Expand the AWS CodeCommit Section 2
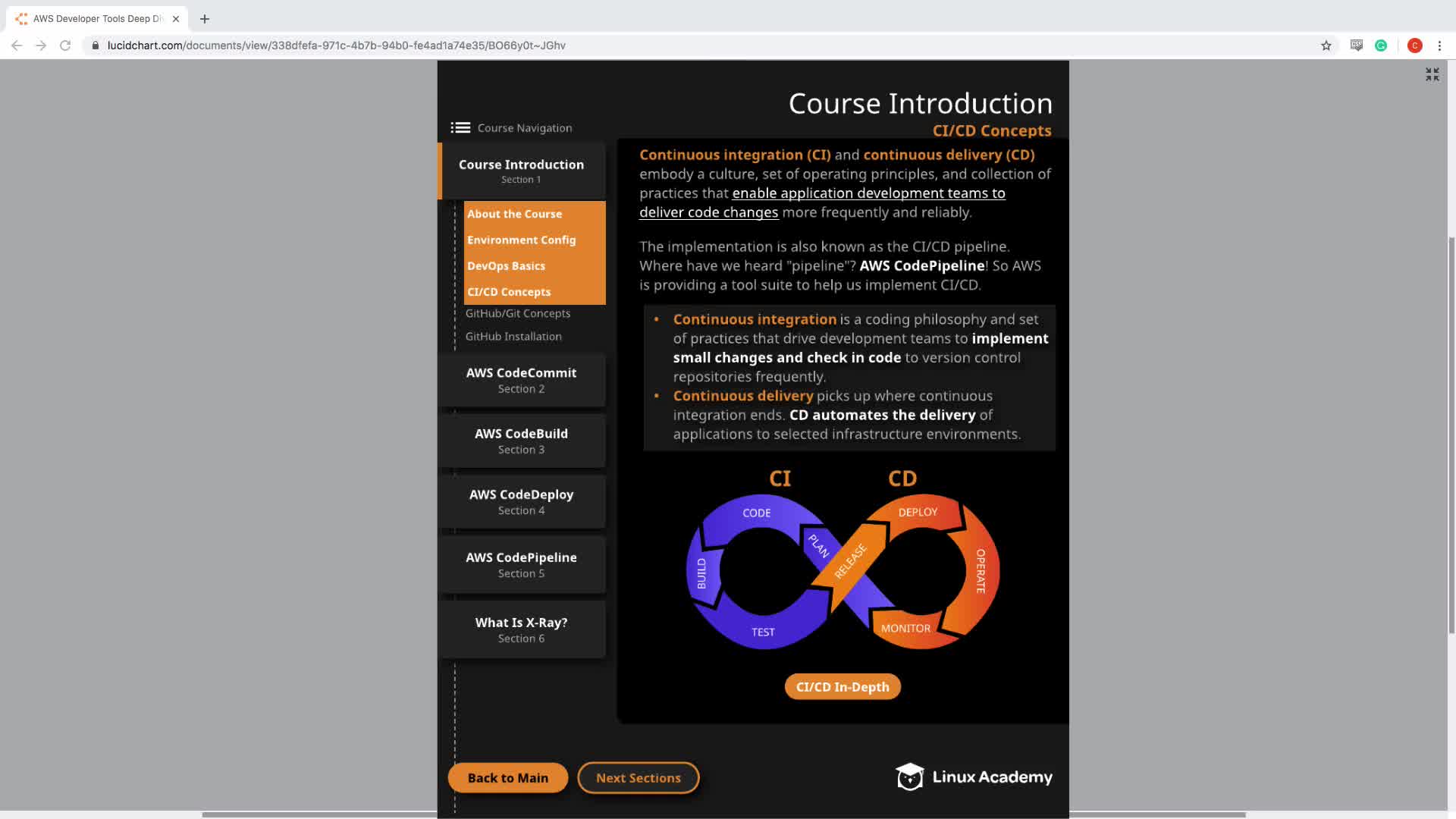 tap(521, 380)
